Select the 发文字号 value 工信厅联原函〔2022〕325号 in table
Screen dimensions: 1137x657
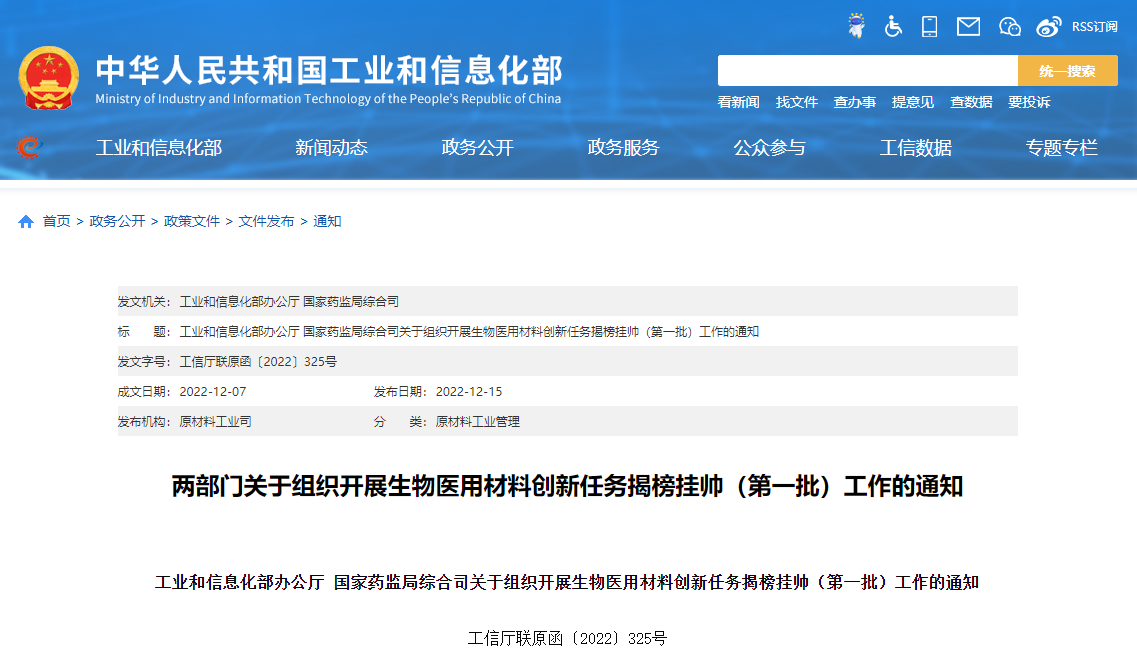click(258, 361)
